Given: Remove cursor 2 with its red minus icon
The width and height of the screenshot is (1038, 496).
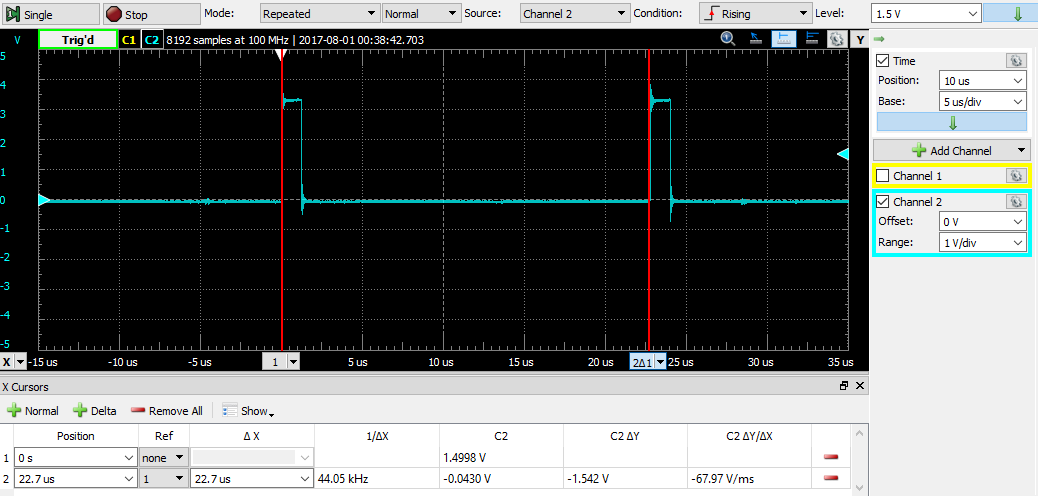Looking at the screenshot, I should pyautogui.click(x=831, y=478).
